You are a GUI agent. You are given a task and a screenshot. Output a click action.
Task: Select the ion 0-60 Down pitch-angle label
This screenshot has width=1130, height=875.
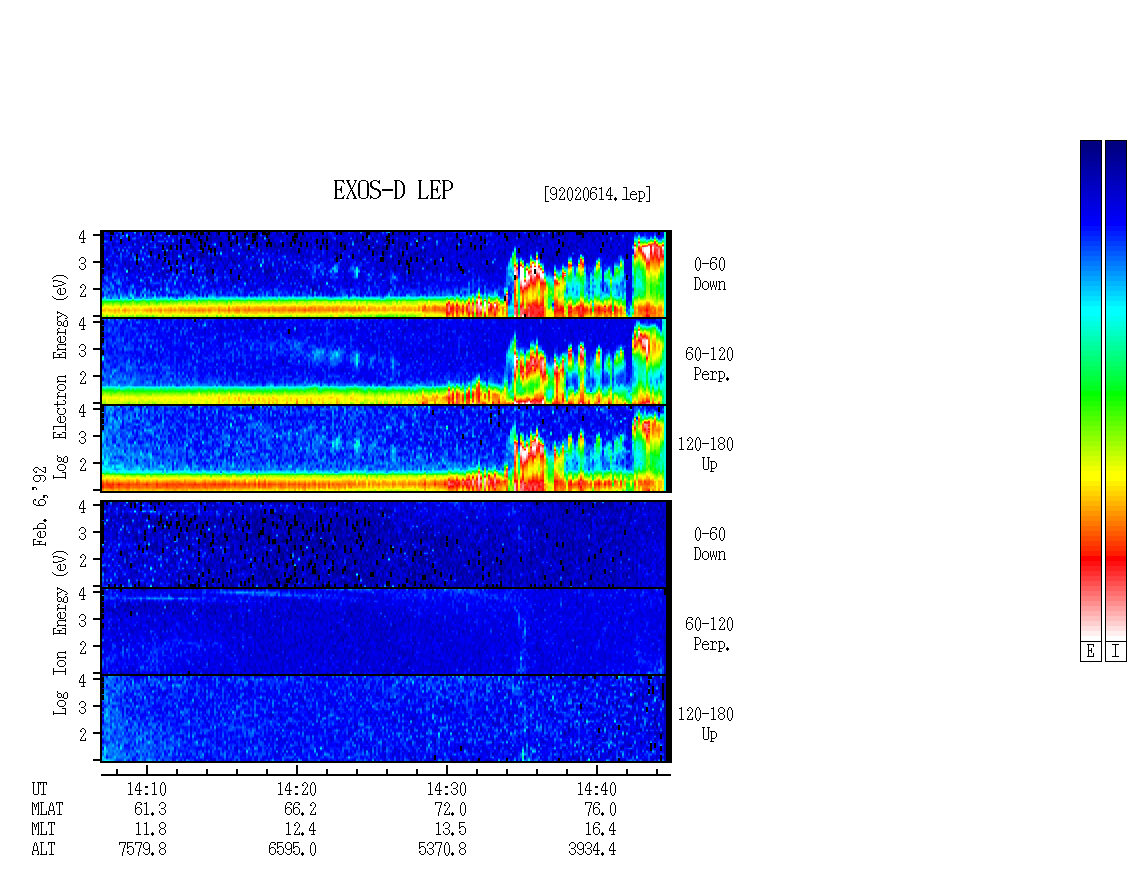[710, 544]
